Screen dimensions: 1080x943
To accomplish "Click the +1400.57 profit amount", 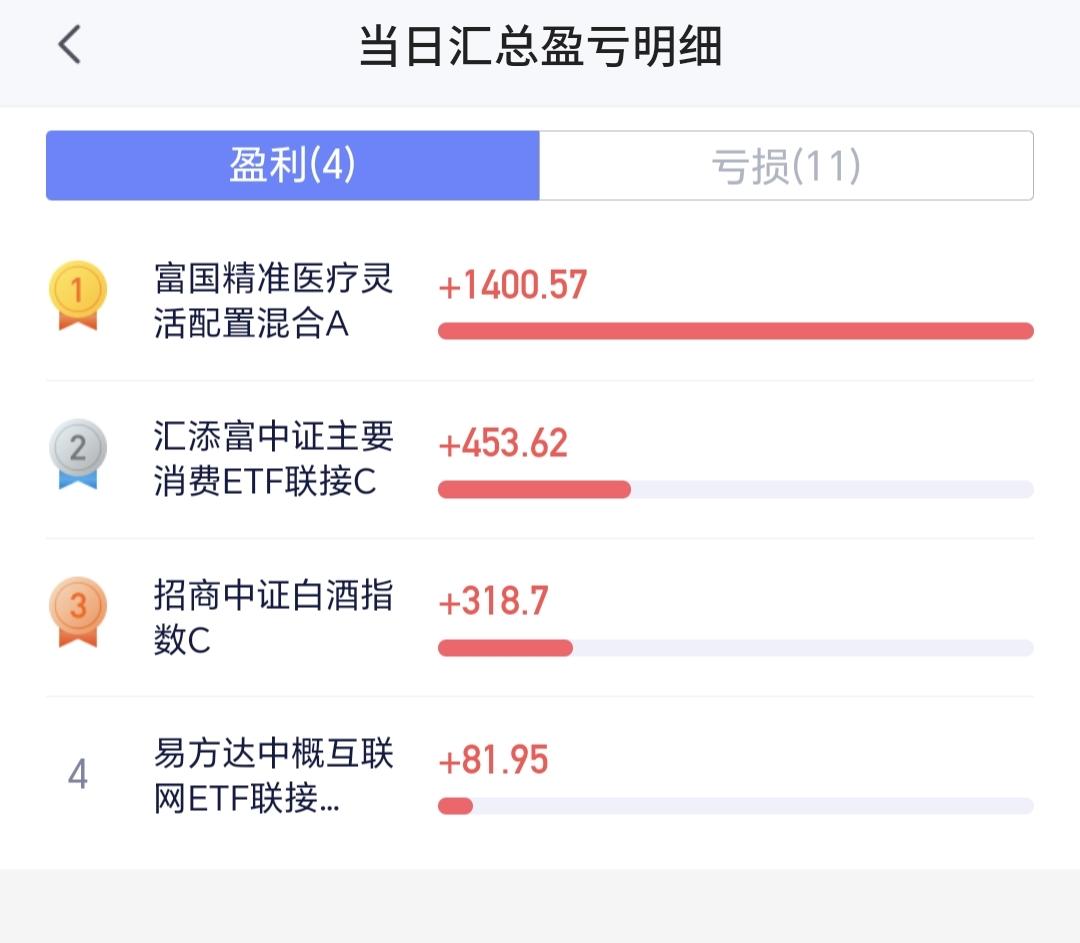I will coord(513,286).
